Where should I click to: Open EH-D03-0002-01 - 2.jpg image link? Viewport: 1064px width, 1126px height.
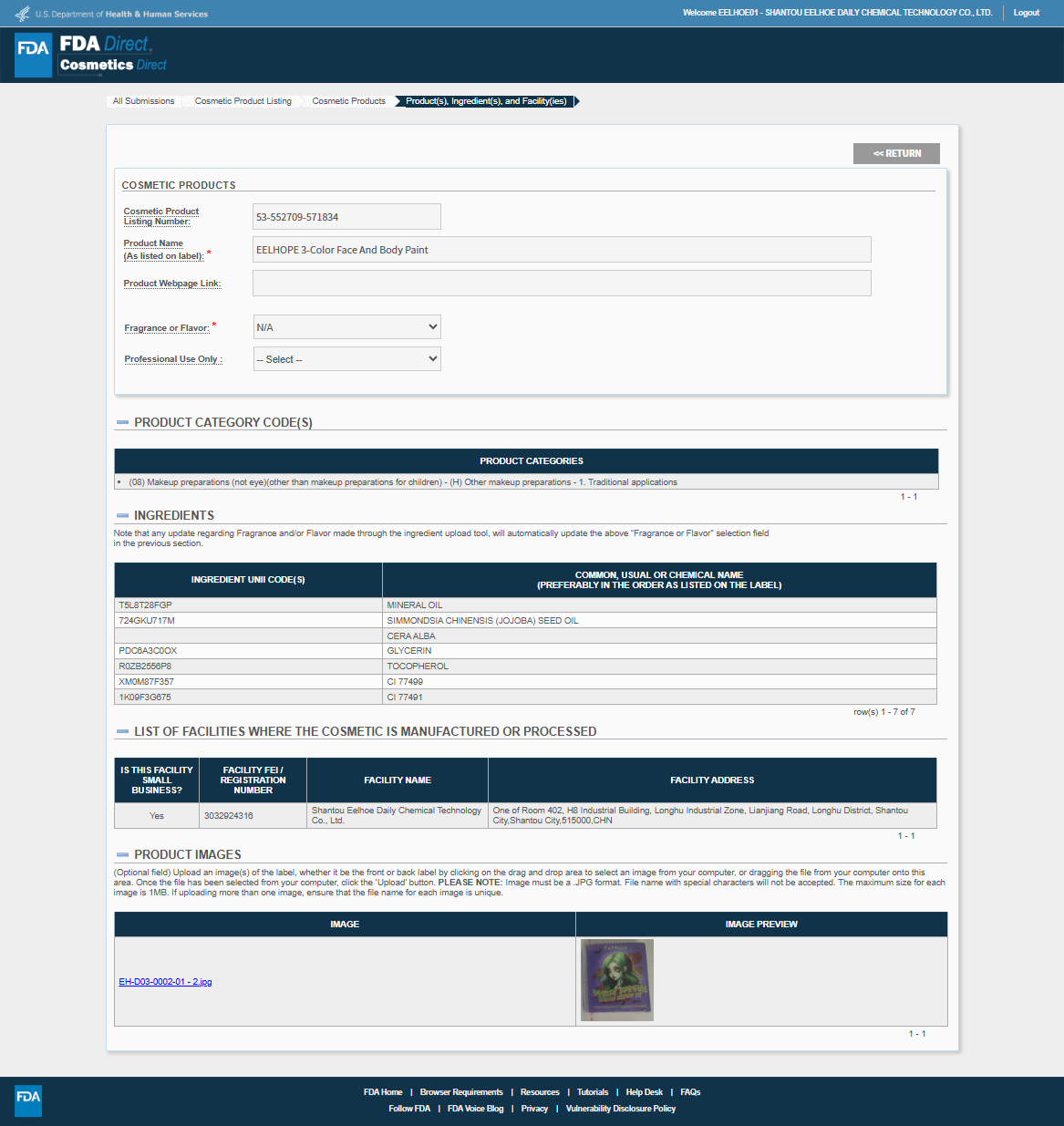click(x=165, y=982)
